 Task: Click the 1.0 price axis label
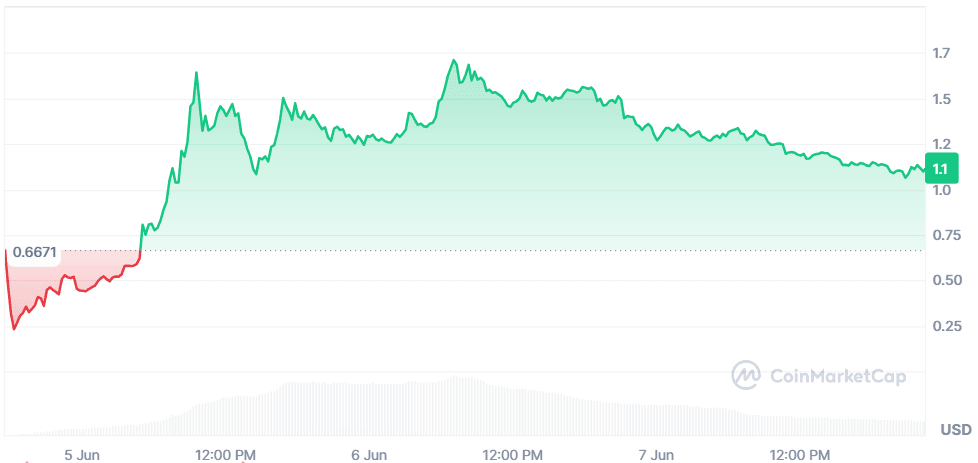point(941,190)
